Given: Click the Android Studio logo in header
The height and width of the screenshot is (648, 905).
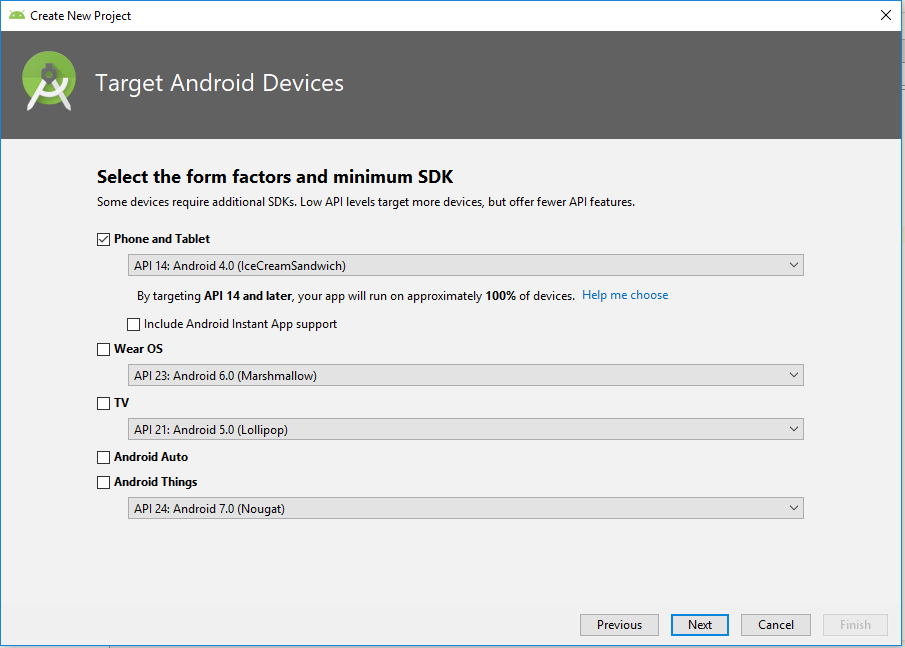Looking at the screenshot, I should click(x=49, y=81).
